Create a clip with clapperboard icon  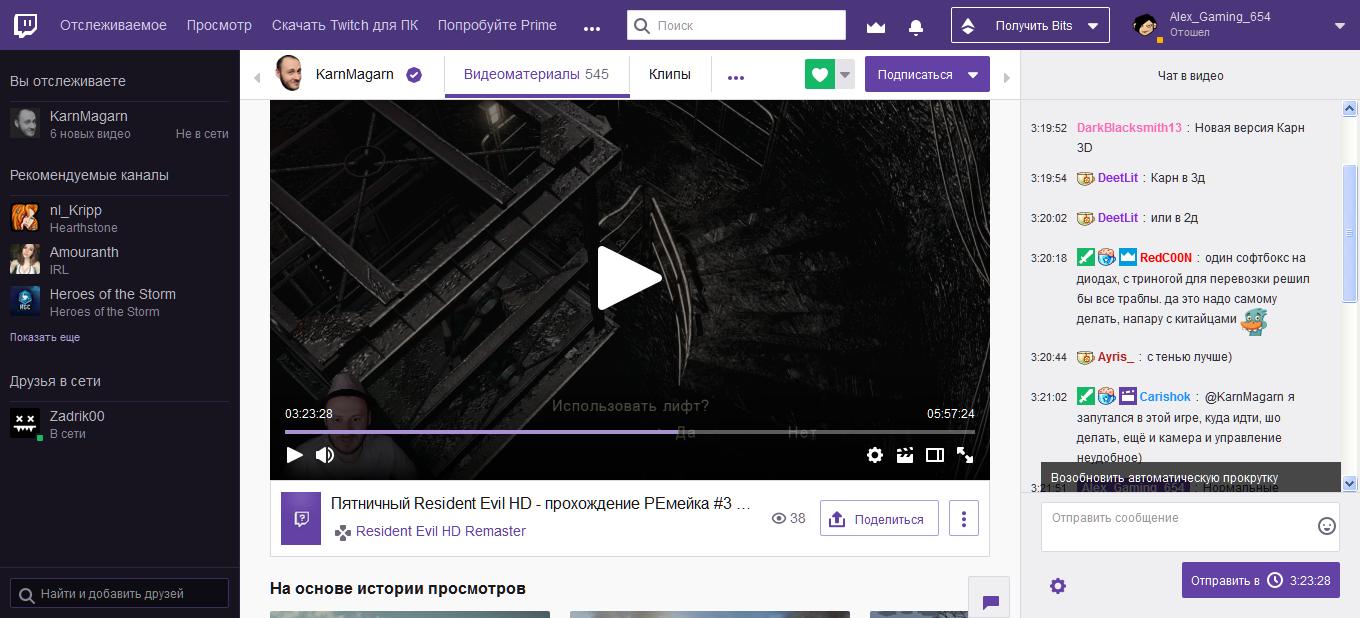(x=905, y=455)
